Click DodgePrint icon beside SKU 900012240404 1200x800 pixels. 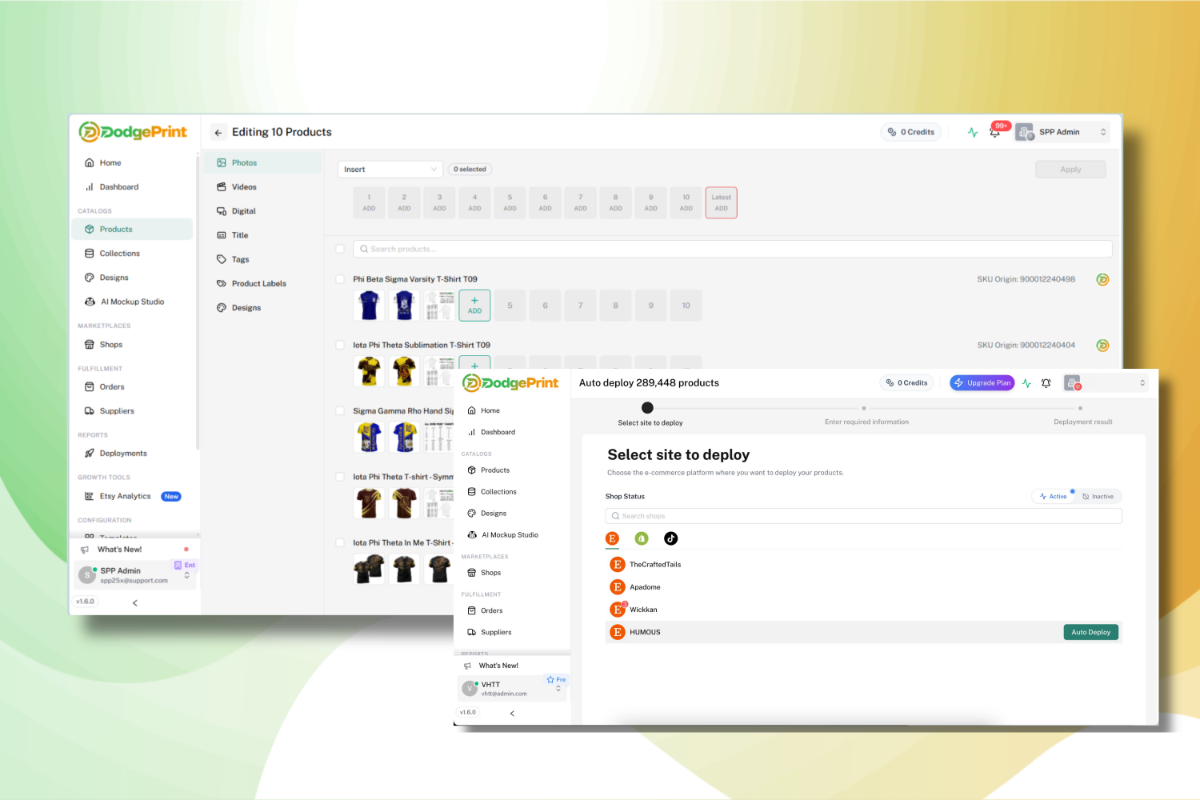tap(1102, 345)
